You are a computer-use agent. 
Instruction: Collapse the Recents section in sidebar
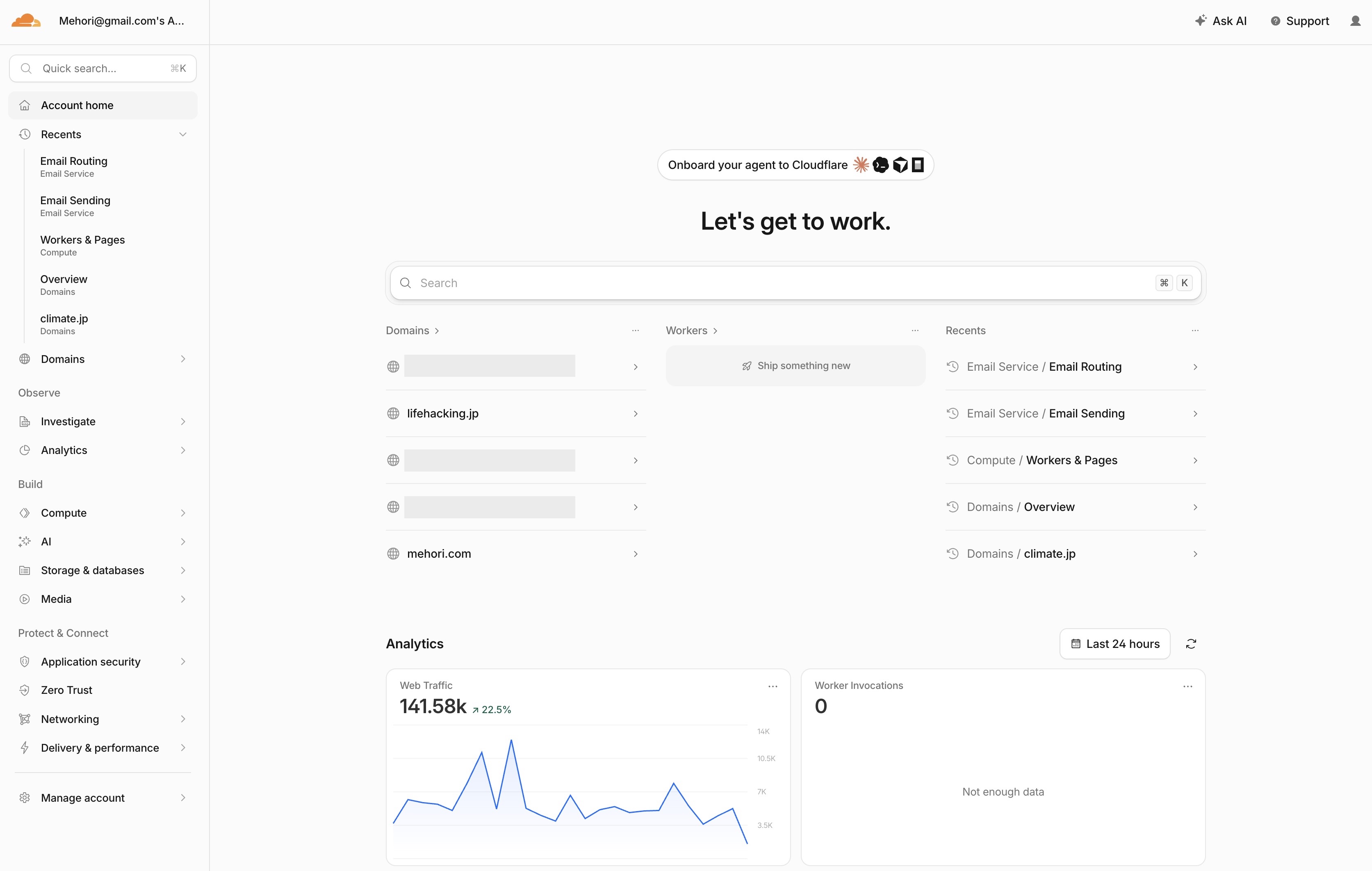[183, 135]
